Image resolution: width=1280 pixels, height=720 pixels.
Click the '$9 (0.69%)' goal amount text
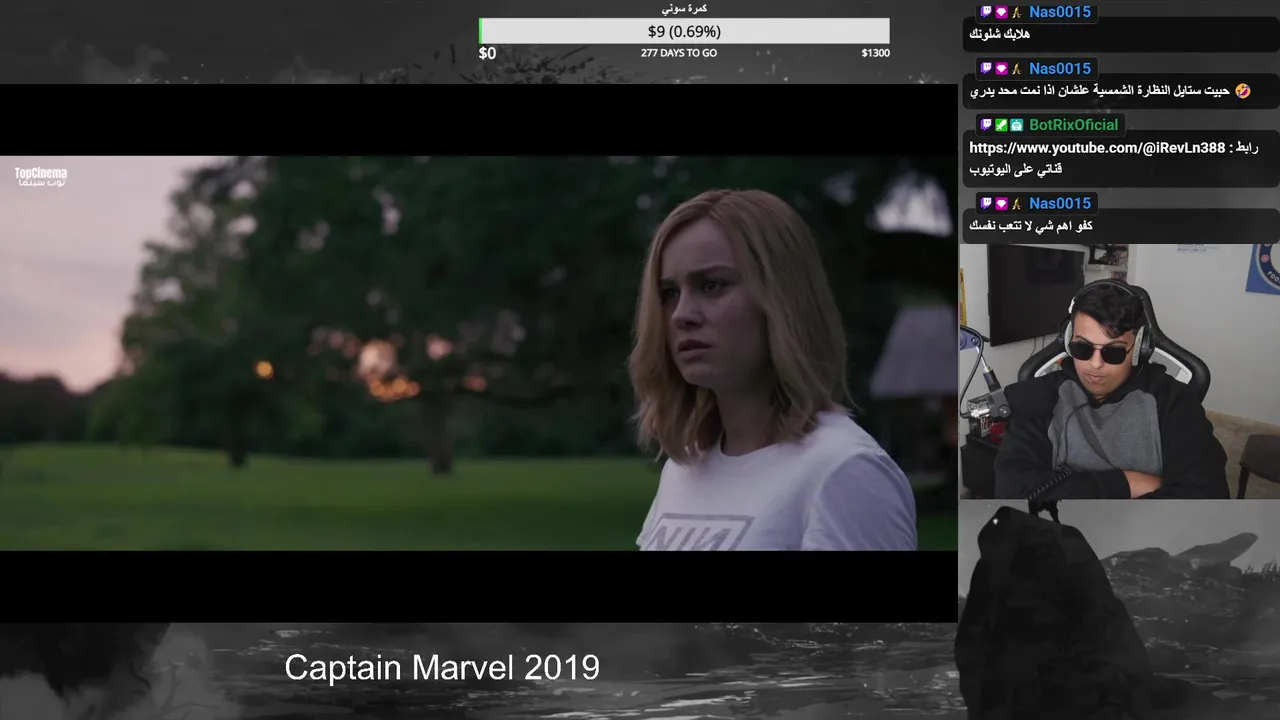(684, 32)
